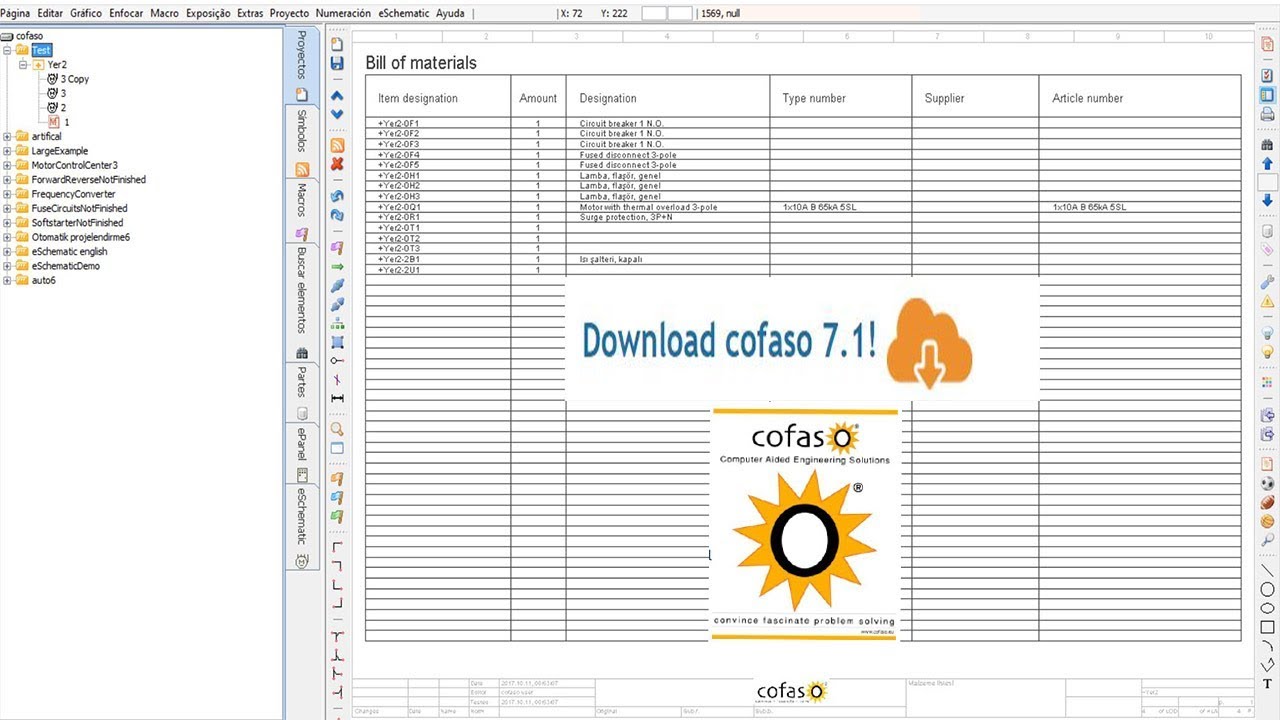Click the red X delete icon
Screen dimensions: 1280x720
tap(337, 164)
